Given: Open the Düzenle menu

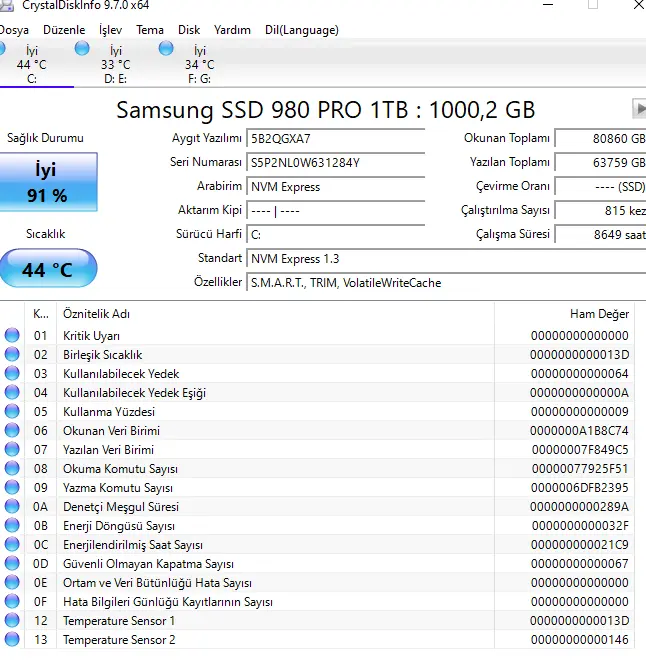Looking at the screenshot, I should coord(64,30).
